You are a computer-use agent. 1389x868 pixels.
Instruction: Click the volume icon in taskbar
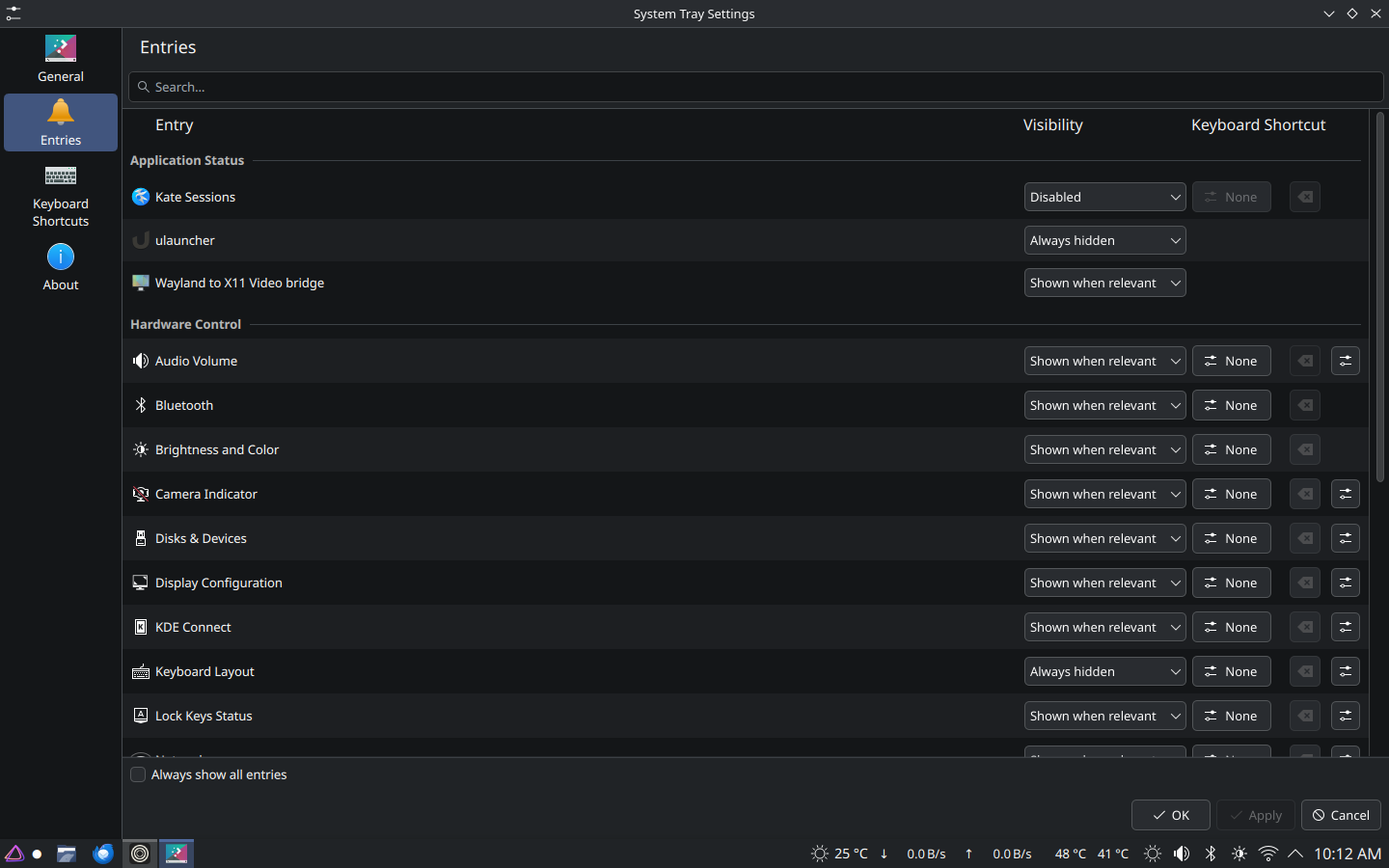click(1182, 854)
